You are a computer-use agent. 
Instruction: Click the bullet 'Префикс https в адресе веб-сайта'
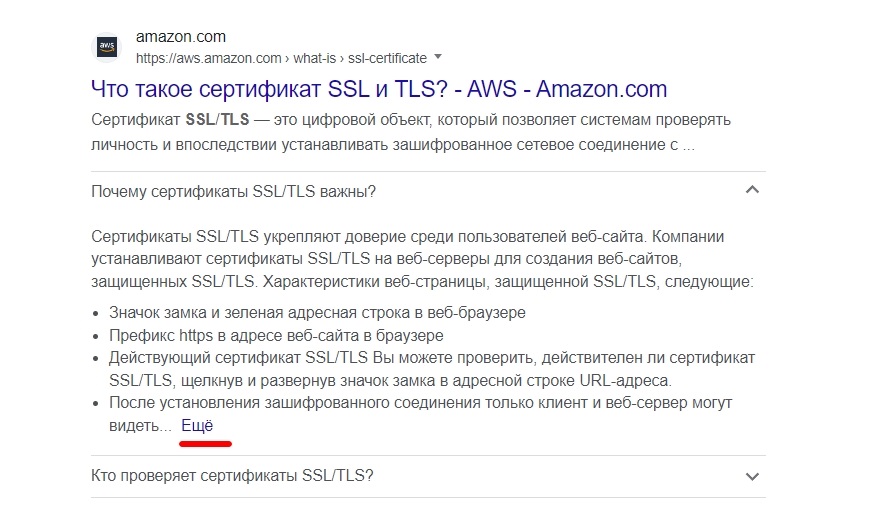275,335
